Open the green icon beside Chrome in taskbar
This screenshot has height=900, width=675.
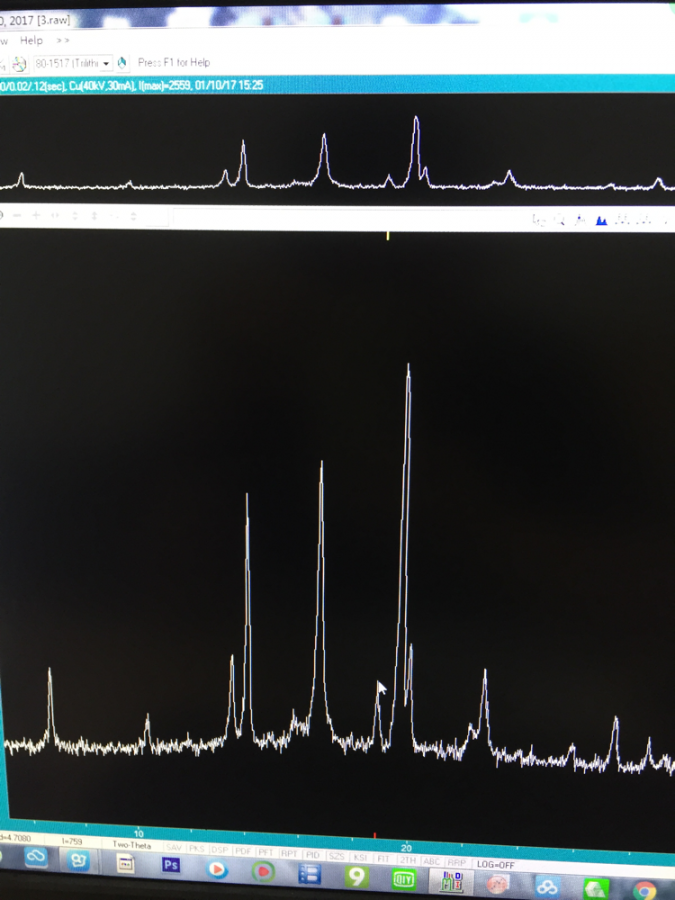pyautogui.click(x=596, y=889)
